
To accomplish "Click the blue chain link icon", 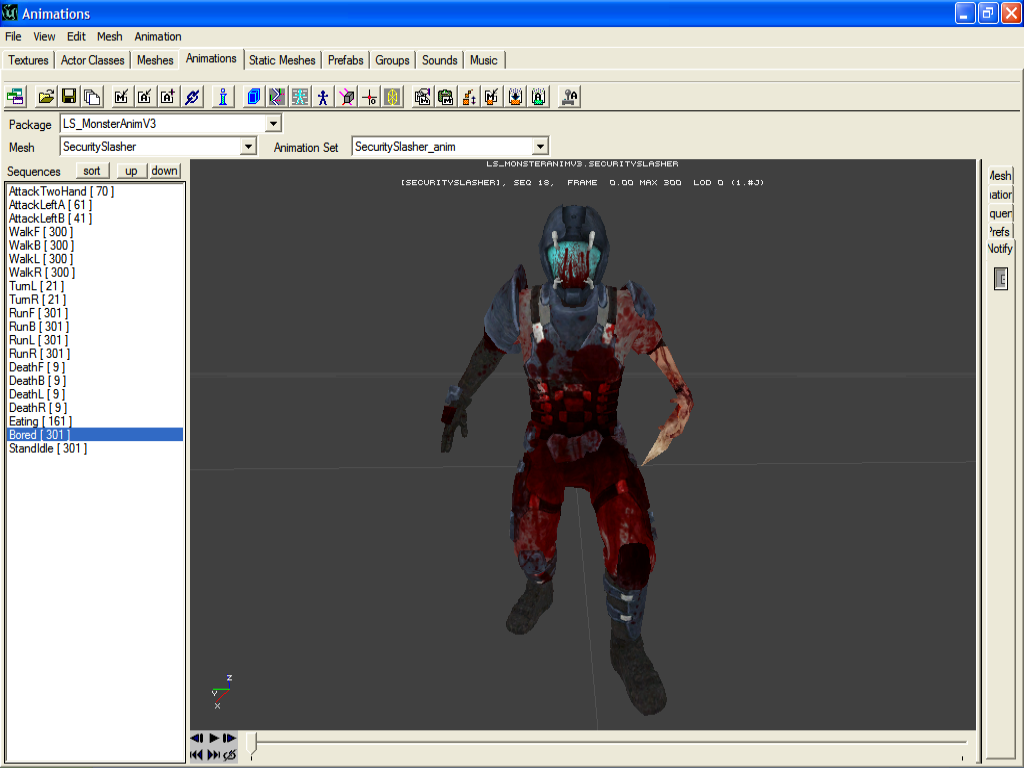I will tap(193, 97).
